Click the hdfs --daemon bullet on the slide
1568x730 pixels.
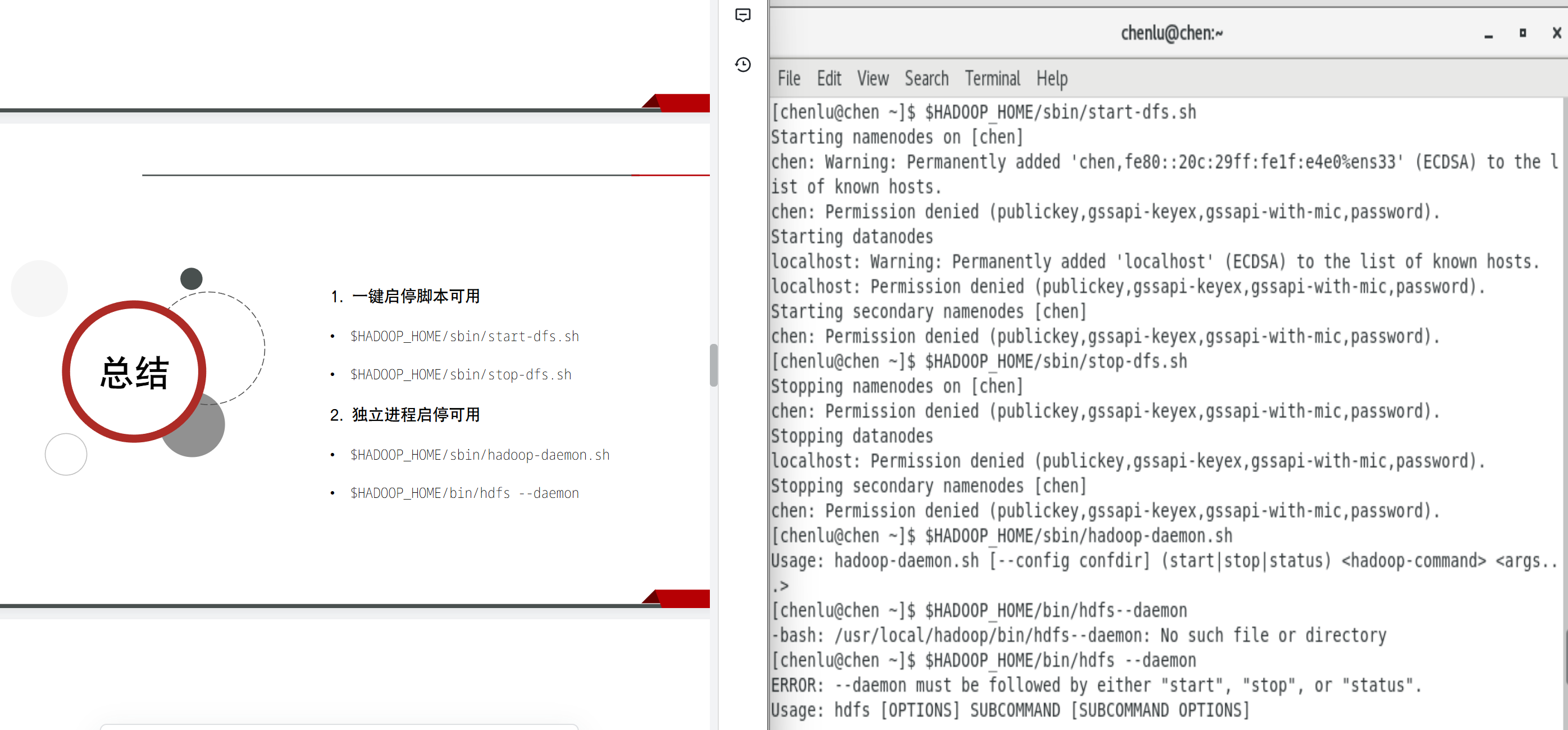click(464, 493)
